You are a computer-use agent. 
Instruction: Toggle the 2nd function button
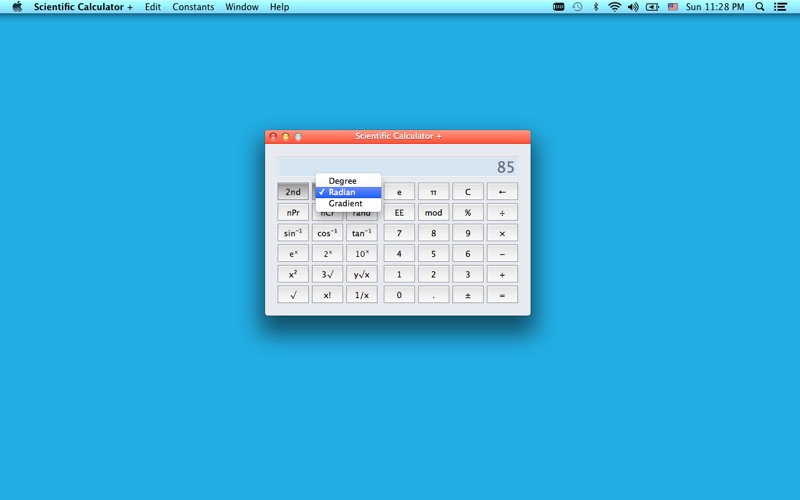coord(293,191)
